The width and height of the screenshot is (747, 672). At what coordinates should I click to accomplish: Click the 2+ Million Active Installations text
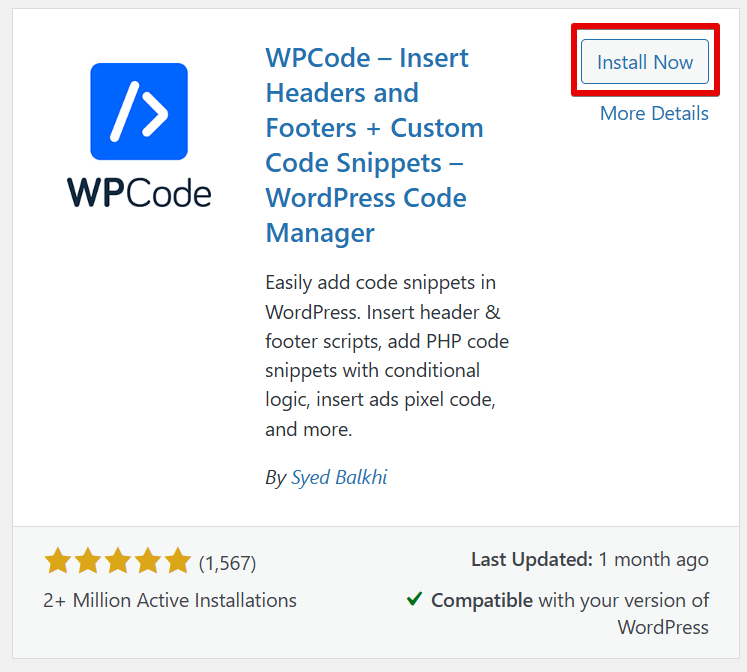coord(170,601)
